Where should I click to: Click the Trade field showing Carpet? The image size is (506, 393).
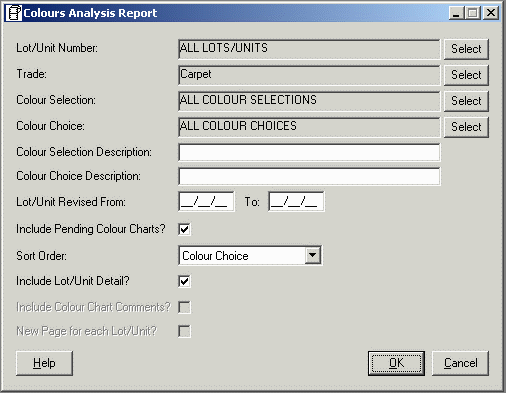pos(309,75)
